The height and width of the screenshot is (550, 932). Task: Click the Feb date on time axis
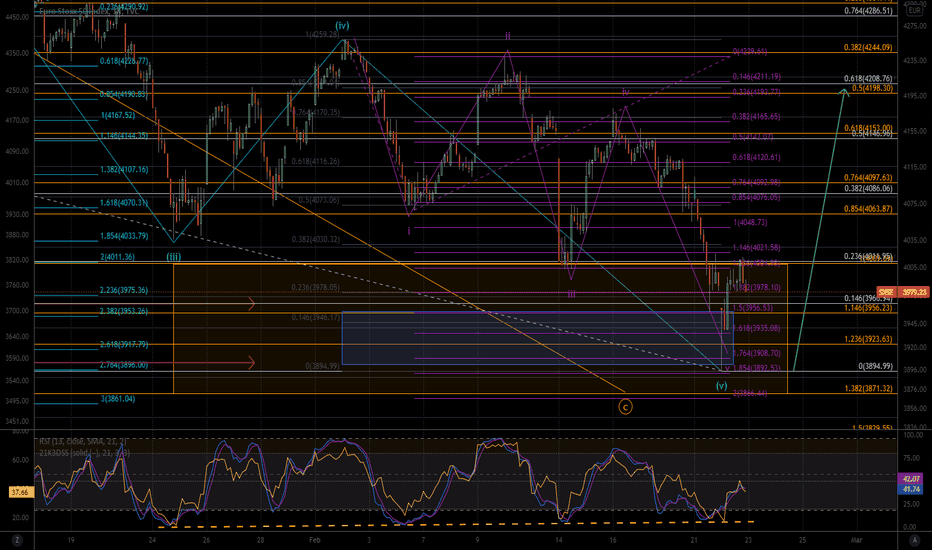pyautogui.click(x=314, y=540)
